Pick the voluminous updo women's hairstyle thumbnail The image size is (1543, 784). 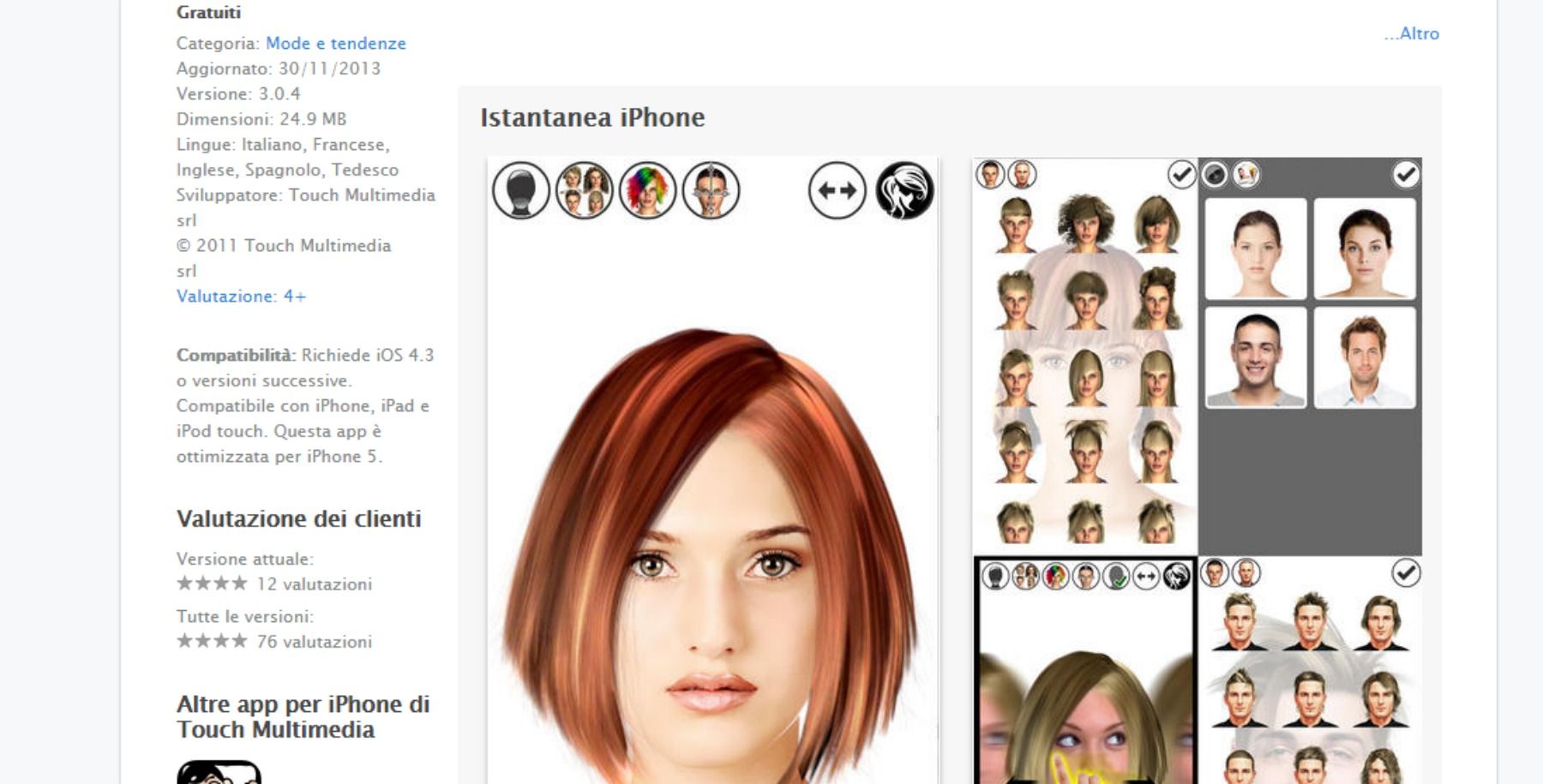(1156, 299)
